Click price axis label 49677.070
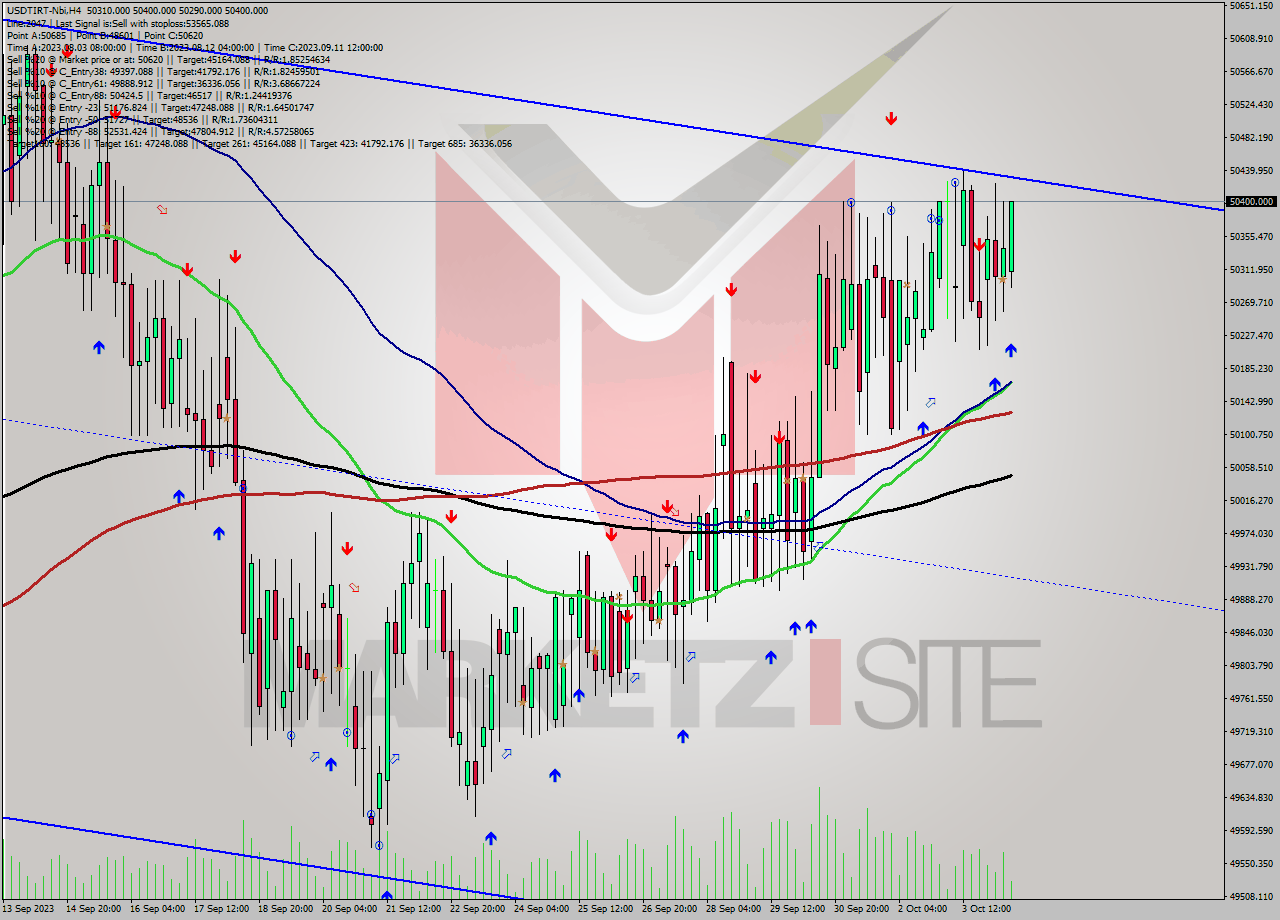This screenshot has width=1280, height=920. tap(1252, 764)
